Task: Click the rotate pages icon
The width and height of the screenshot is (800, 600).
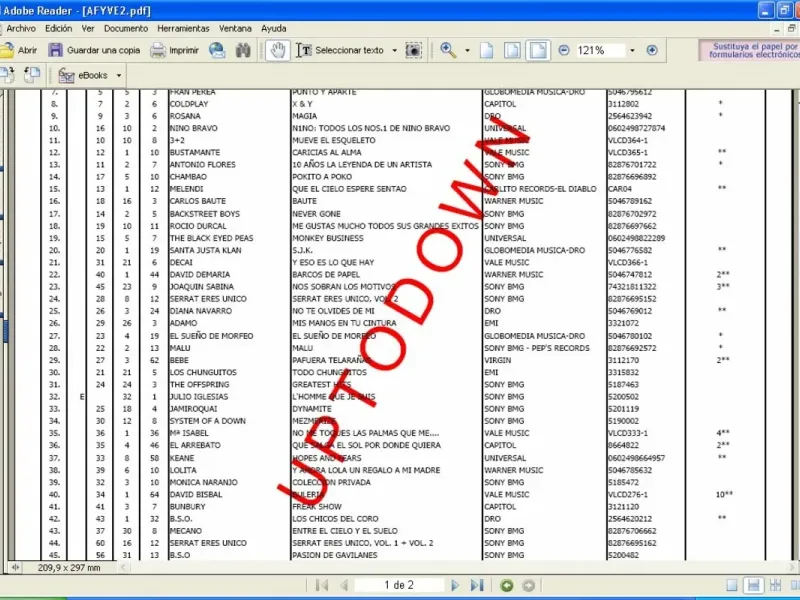Action: tap(7, 75)
